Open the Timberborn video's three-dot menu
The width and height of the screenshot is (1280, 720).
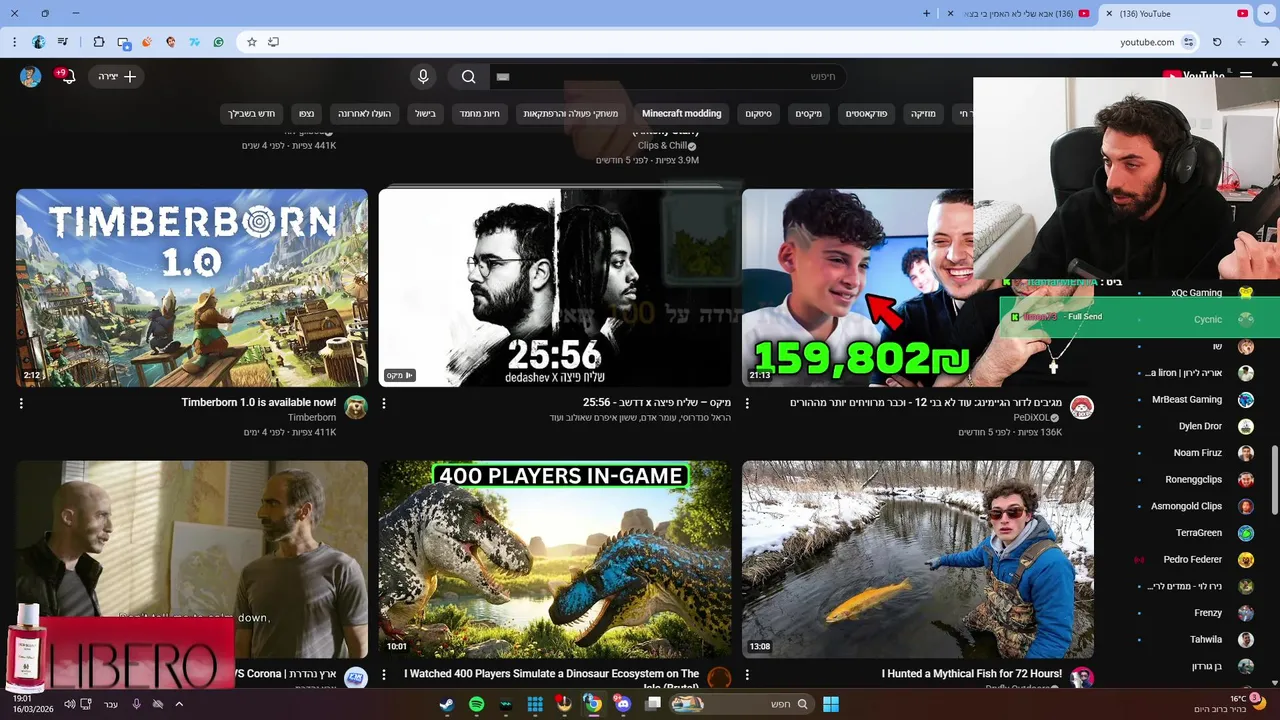click(x=21, y=403)
